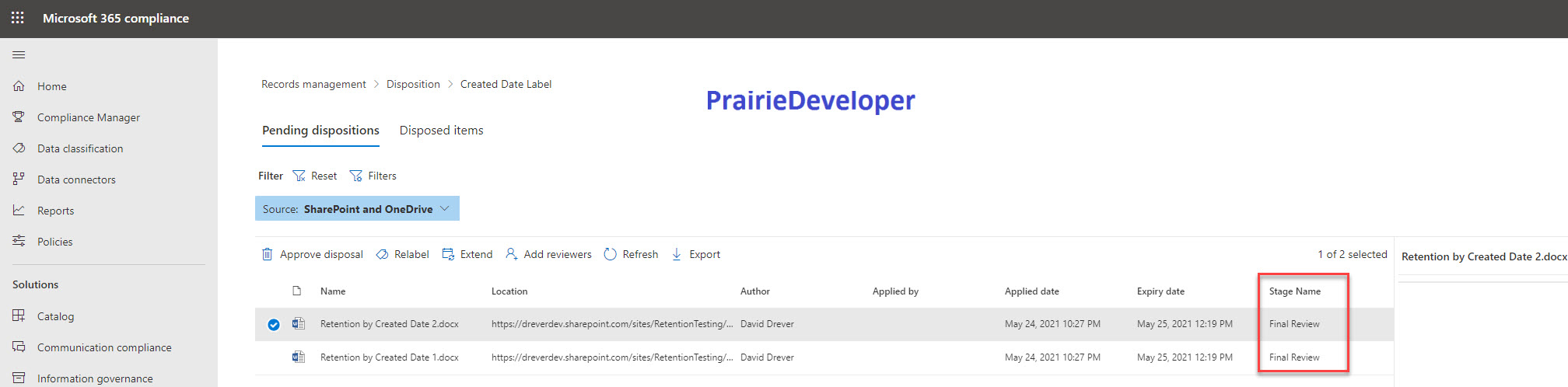Switch to the Pending dispositions tab
This screenshot has height=387, width=1568.
tap(320, 131)
